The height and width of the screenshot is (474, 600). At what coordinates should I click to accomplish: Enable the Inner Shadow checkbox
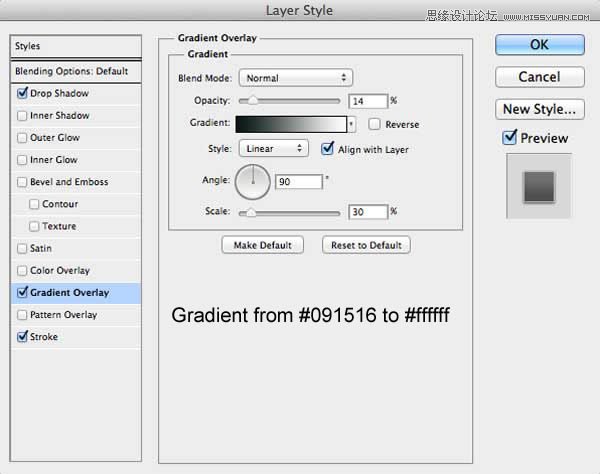22,116
